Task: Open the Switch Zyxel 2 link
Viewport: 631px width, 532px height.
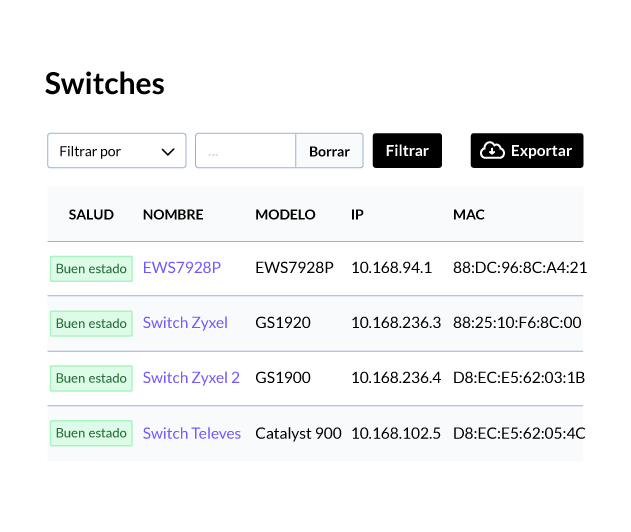Action: 191,378
